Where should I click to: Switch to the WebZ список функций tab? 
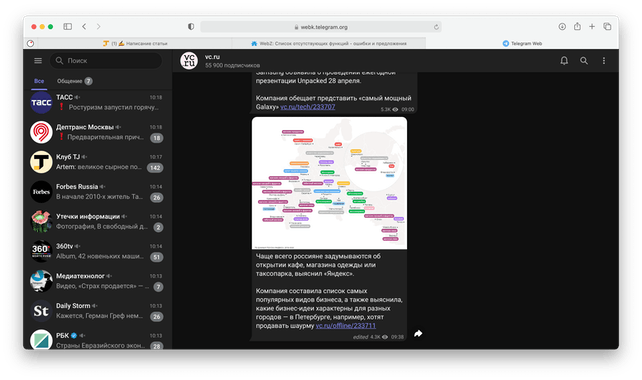(x=329, y=43)
